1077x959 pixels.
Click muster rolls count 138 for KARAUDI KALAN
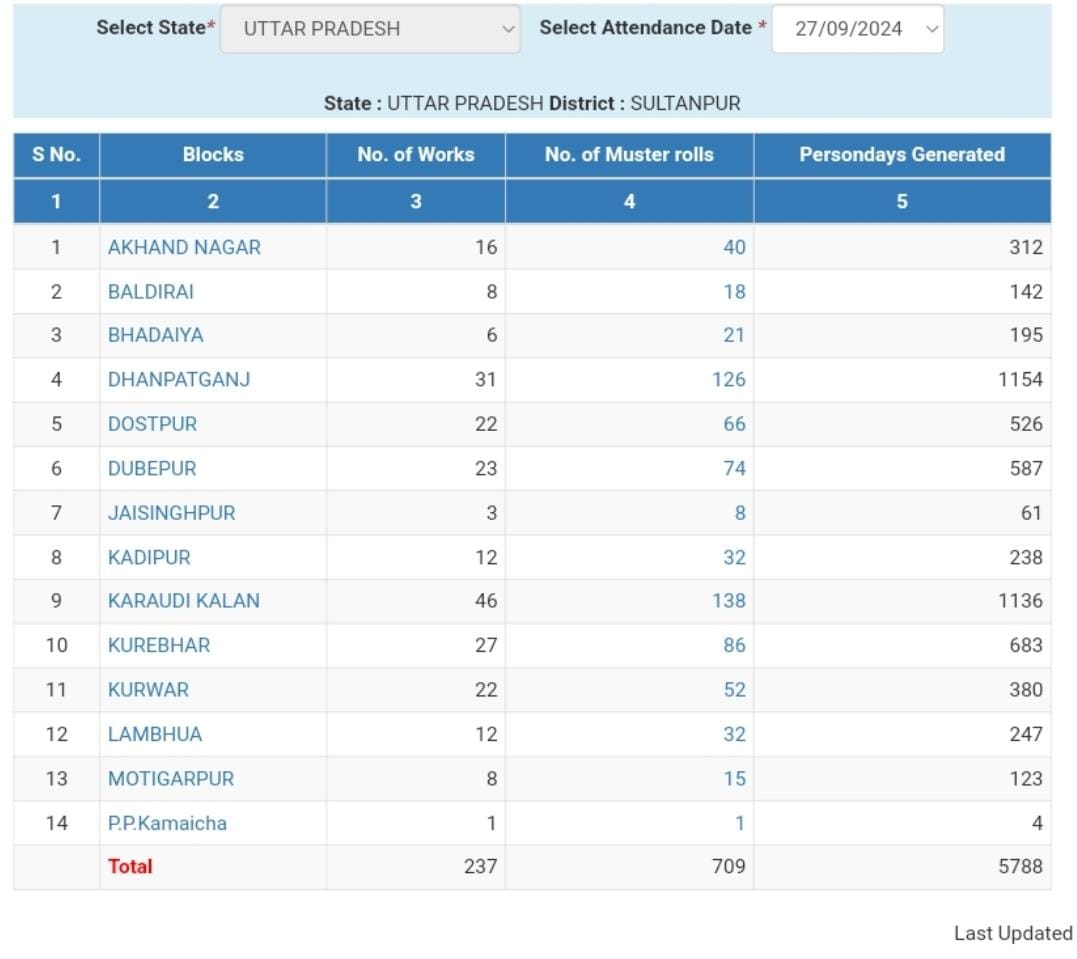tap(728, 601)
